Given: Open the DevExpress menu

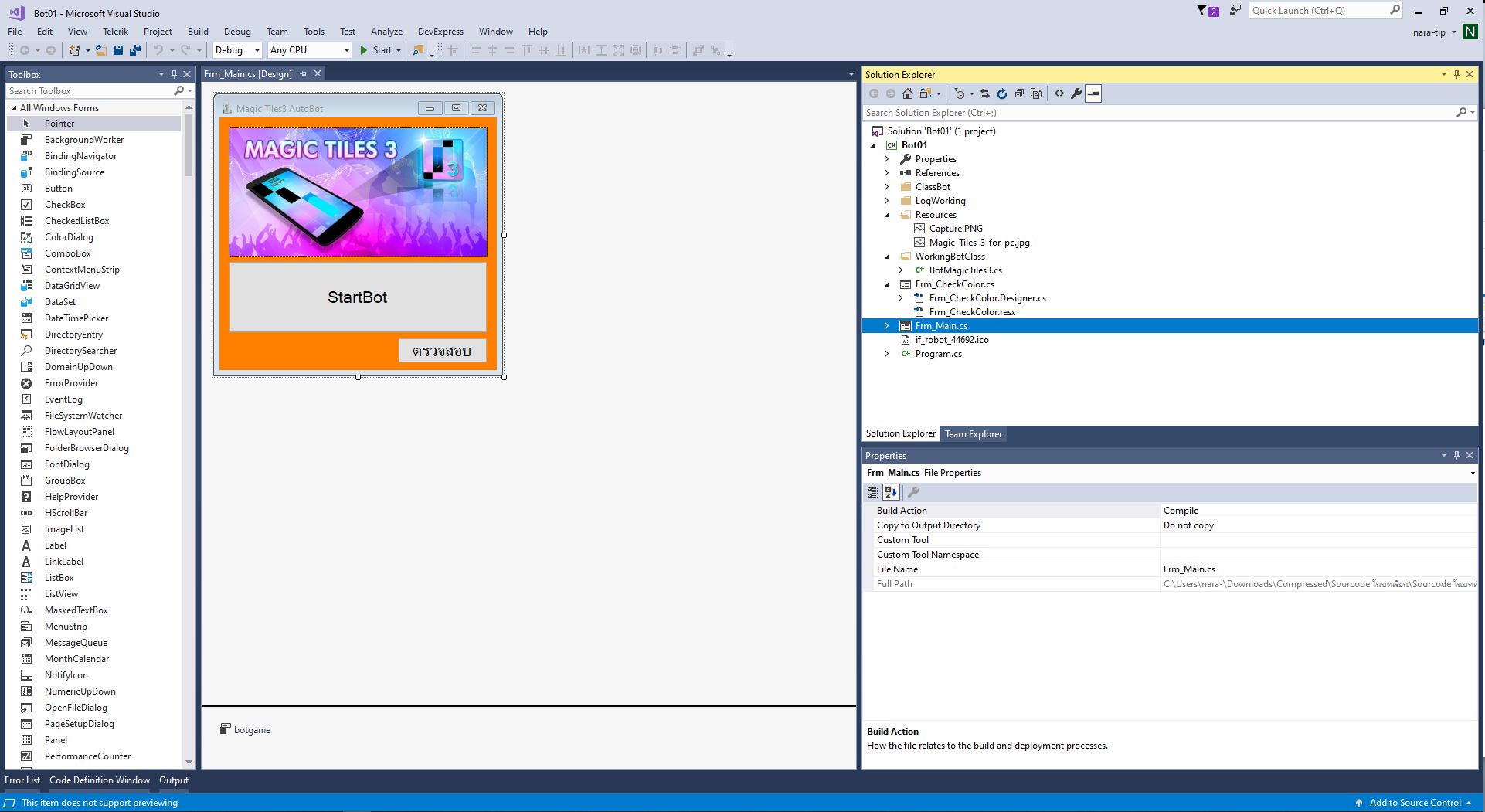Looking at the screenshot, I should [x=440, y=32].
